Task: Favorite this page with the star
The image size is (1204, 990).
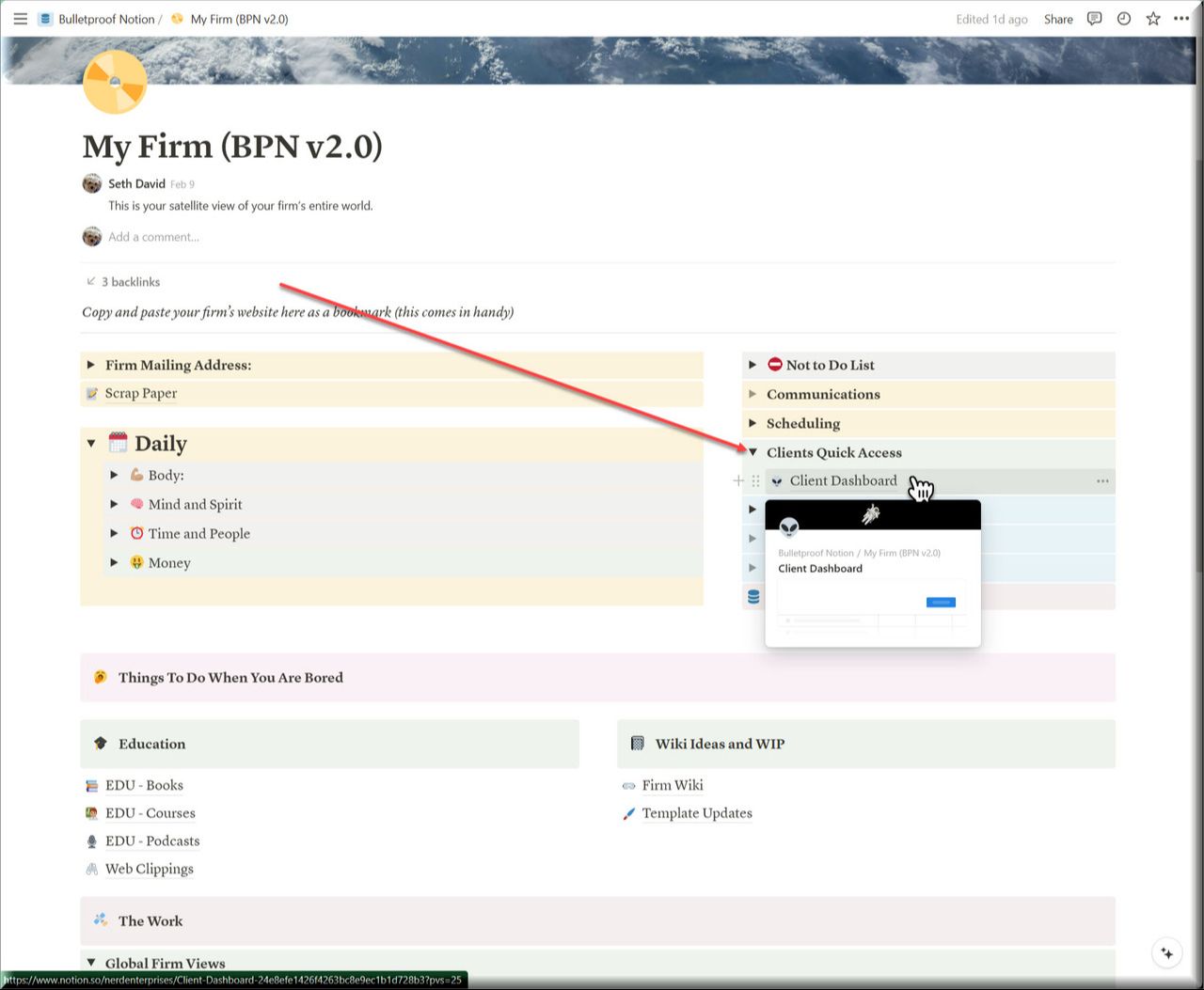Action: coord(1153,19)
